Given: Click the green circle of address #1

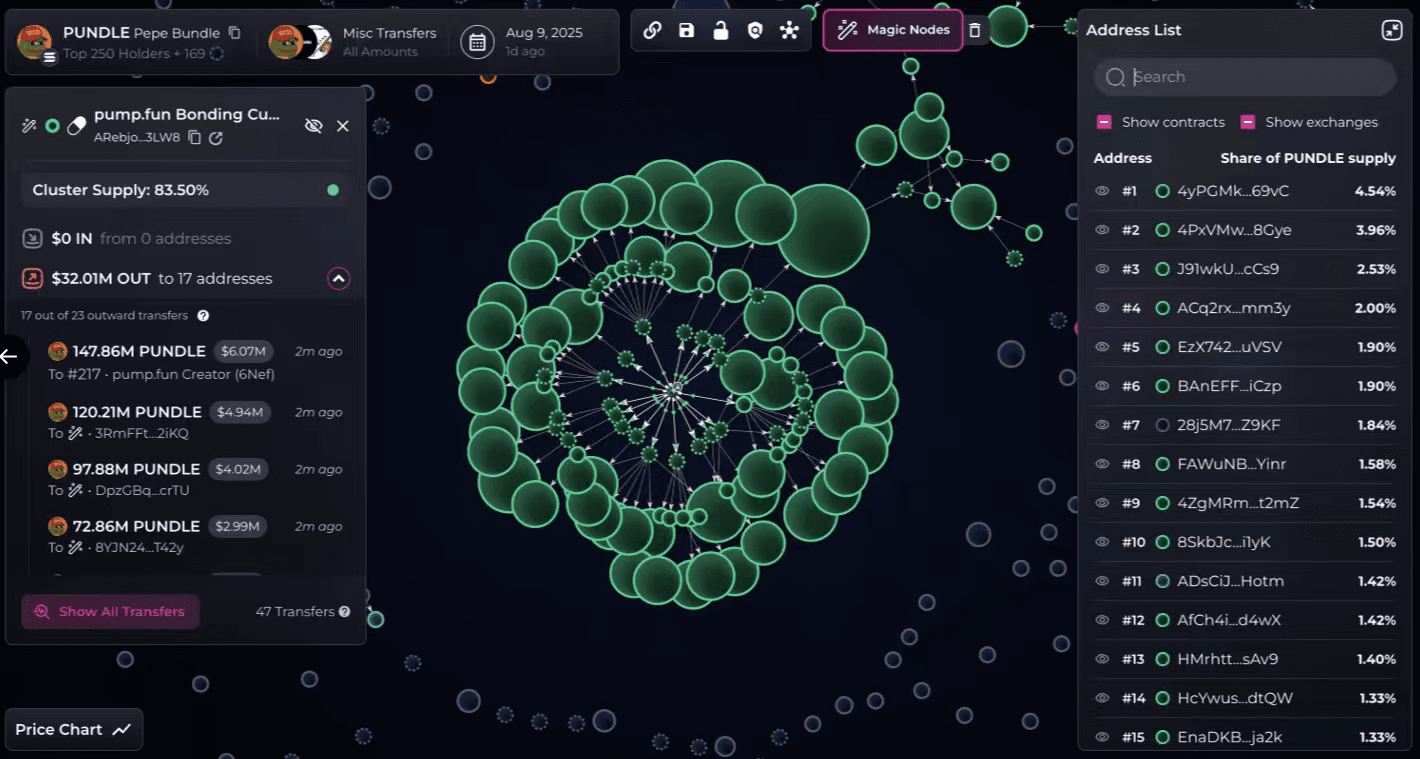Looking at the screenshot, I should click(x=1162, y=191).
